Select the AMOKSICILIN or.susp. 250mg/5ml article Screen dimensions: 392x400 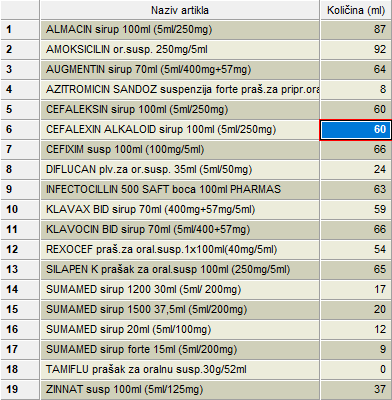[x=180, y=50]
